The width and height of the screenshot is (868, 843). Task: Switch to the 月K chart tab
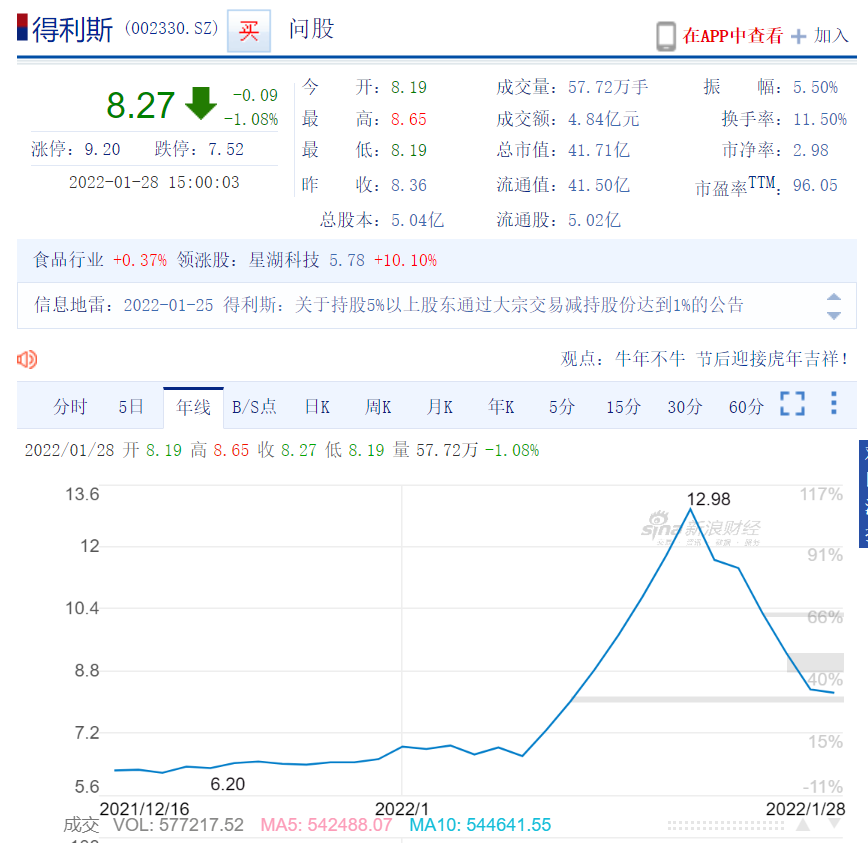coord(440,407)
